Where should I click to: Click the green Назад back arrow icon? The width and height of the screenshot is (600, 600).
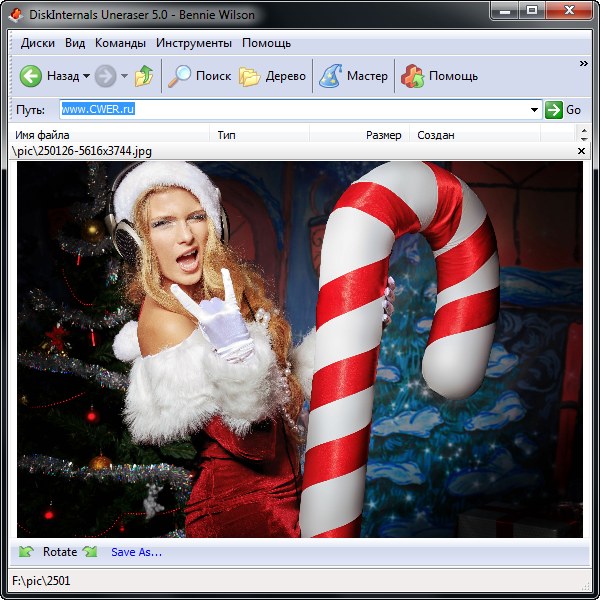(x=30, y=76)
